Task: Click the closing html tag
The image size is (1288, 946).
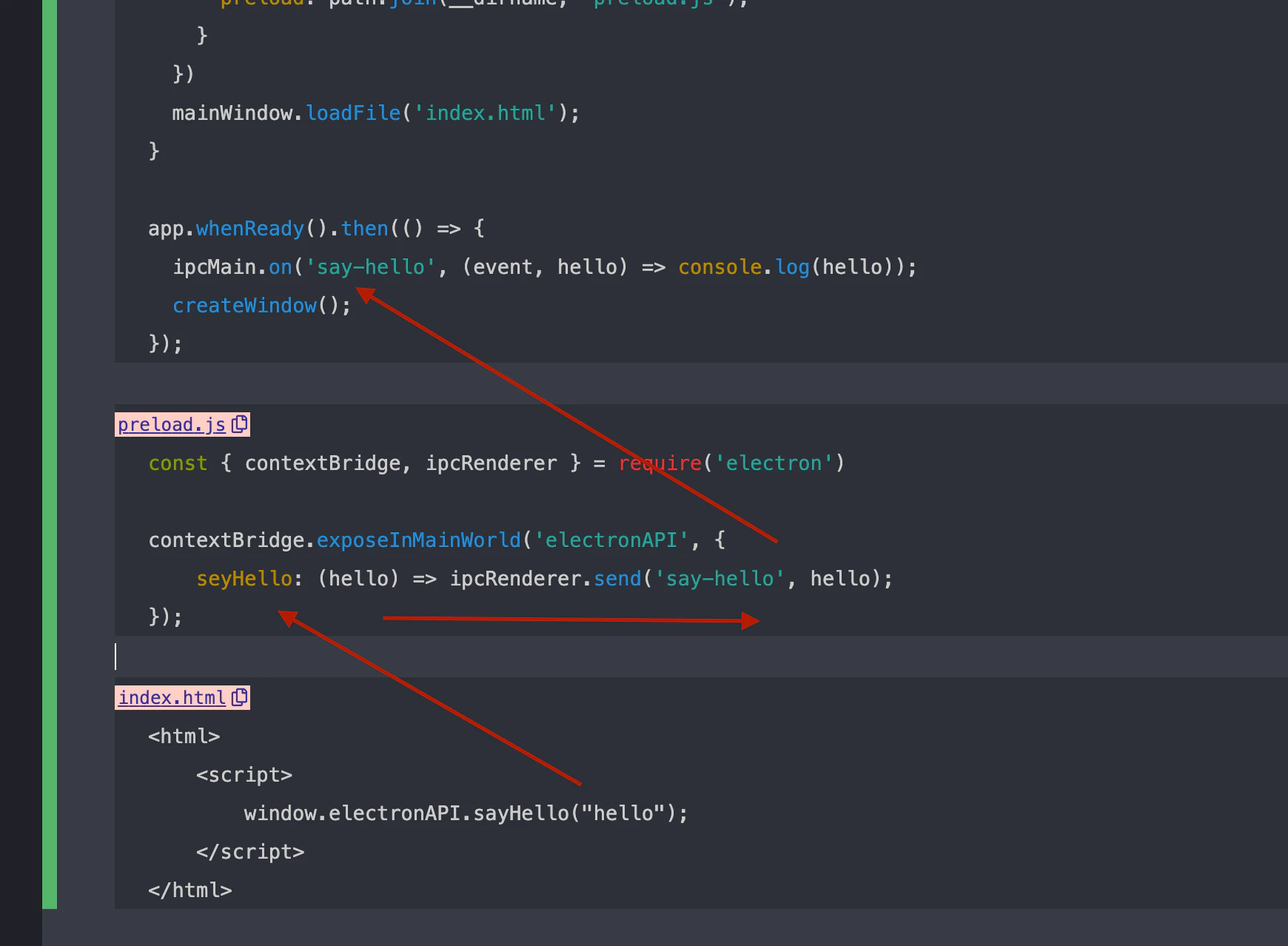Action: pyautogui.click(x=190, y=890)
